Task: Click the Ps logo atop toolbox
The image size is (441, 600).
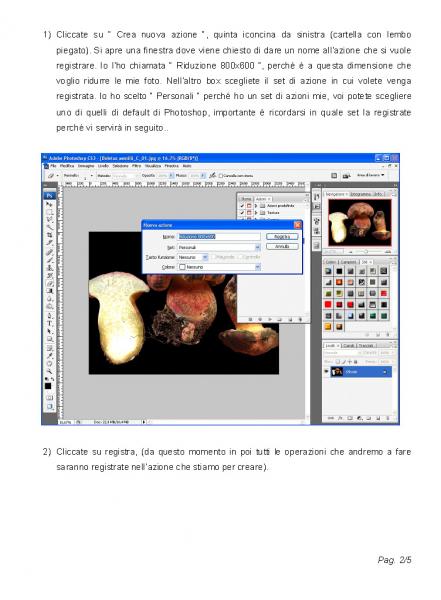Action: click(x=49, y=196)
